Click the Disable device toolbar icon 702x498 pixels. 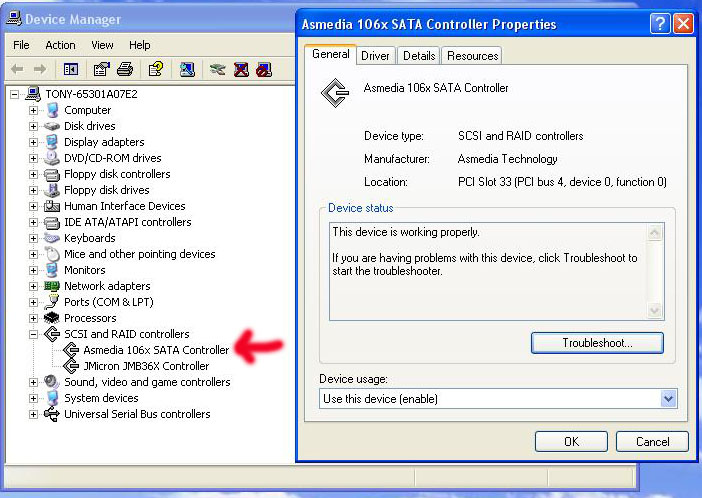(263, 69)
